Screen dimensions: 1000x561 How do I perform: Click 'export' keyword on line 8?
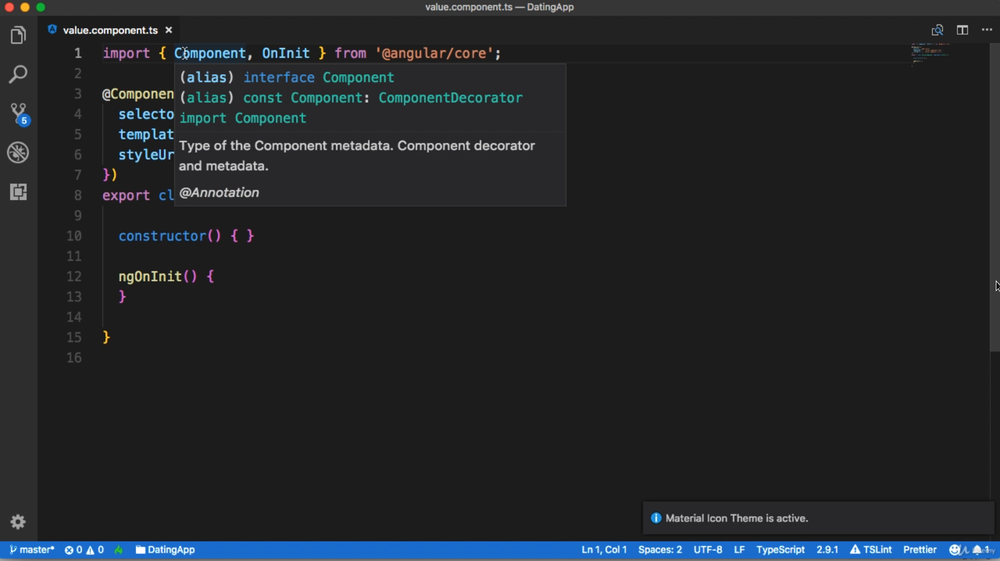(x=126, y=195)
